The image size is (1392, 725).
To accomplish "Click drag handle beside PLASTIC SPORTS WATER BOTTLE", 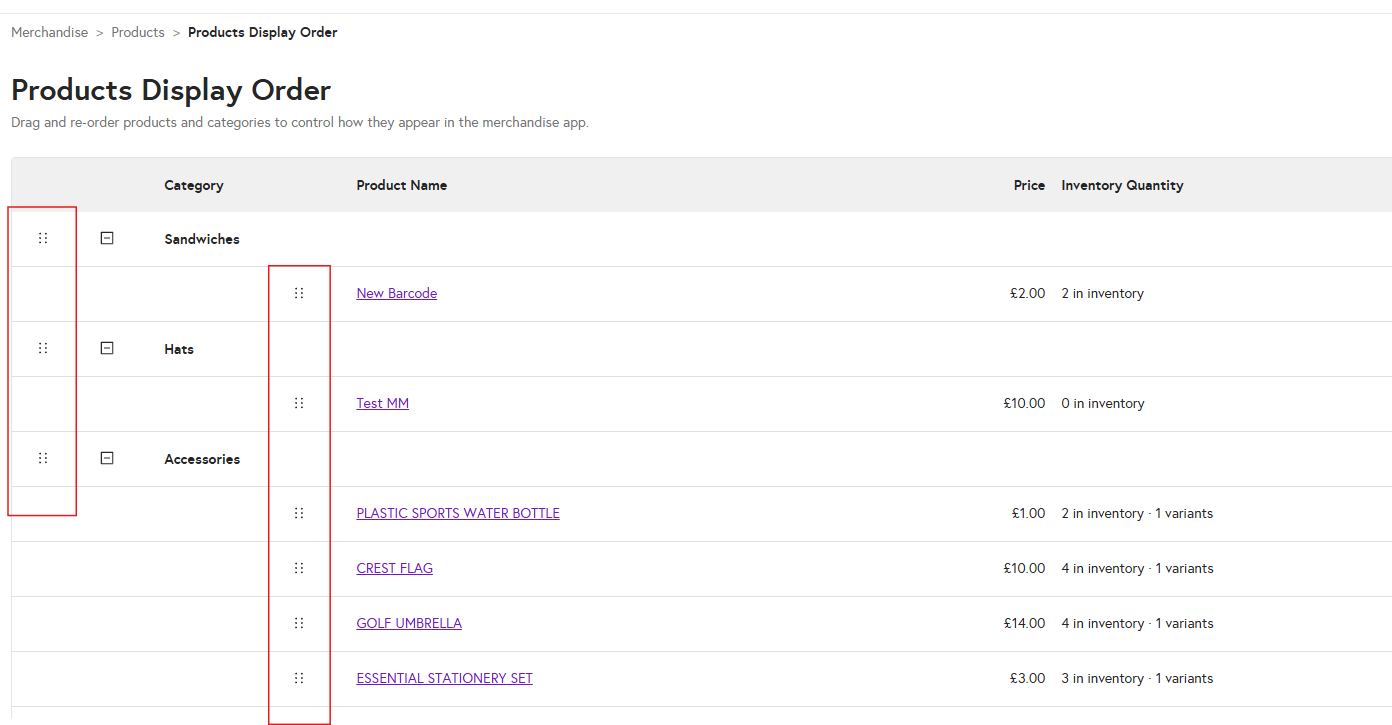I will 299,513.
